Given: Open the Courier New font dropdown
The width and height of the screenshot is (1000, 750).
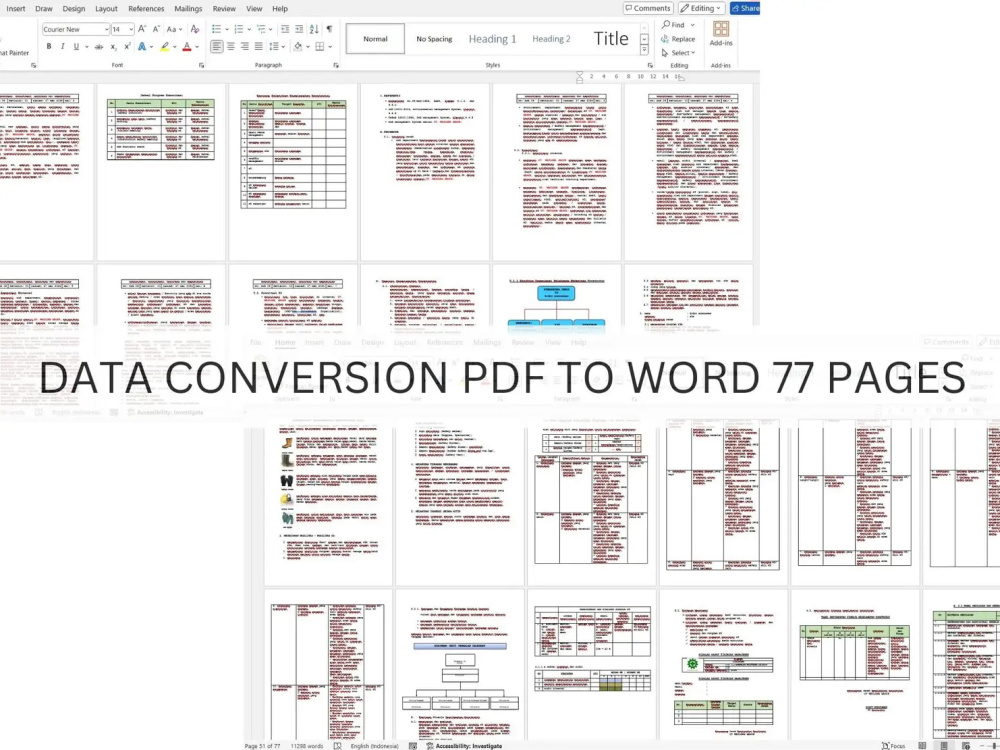Looking at the screenshot, I should click(106, 29).
